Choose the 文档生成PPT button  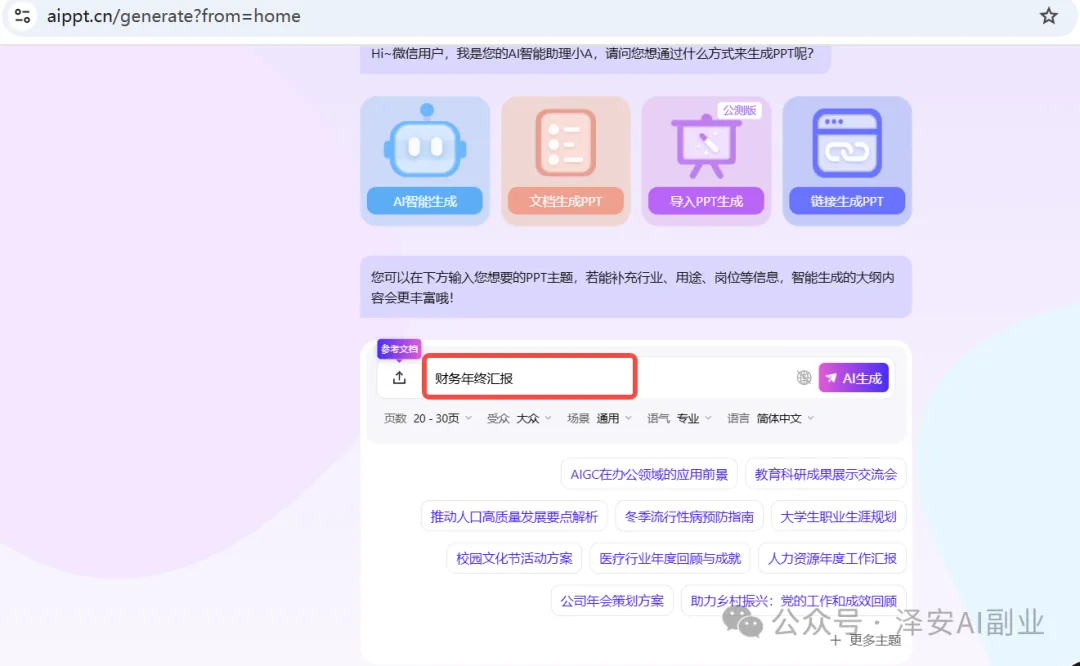565,201
